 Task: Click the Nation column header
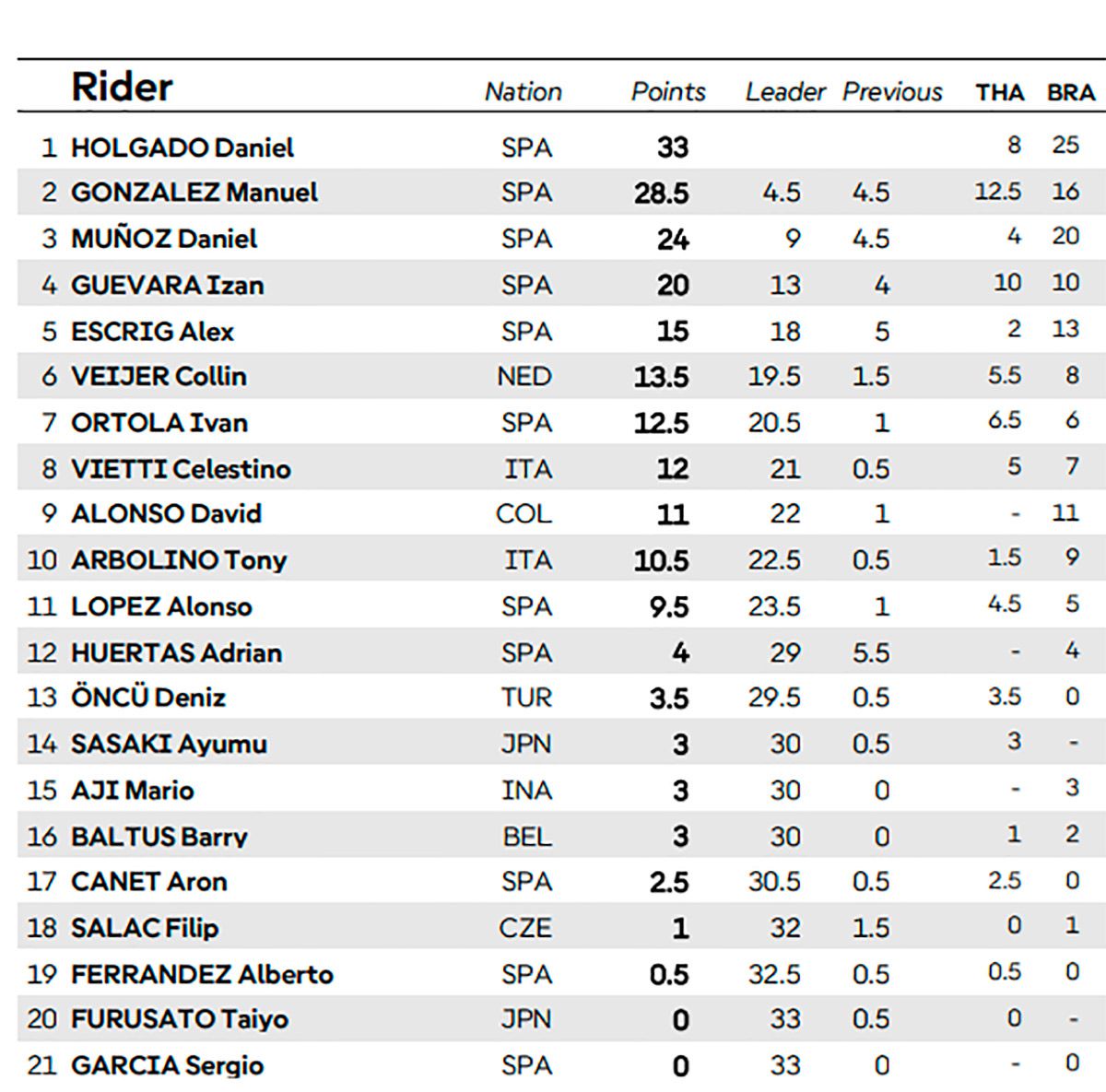tap(523, 92)
